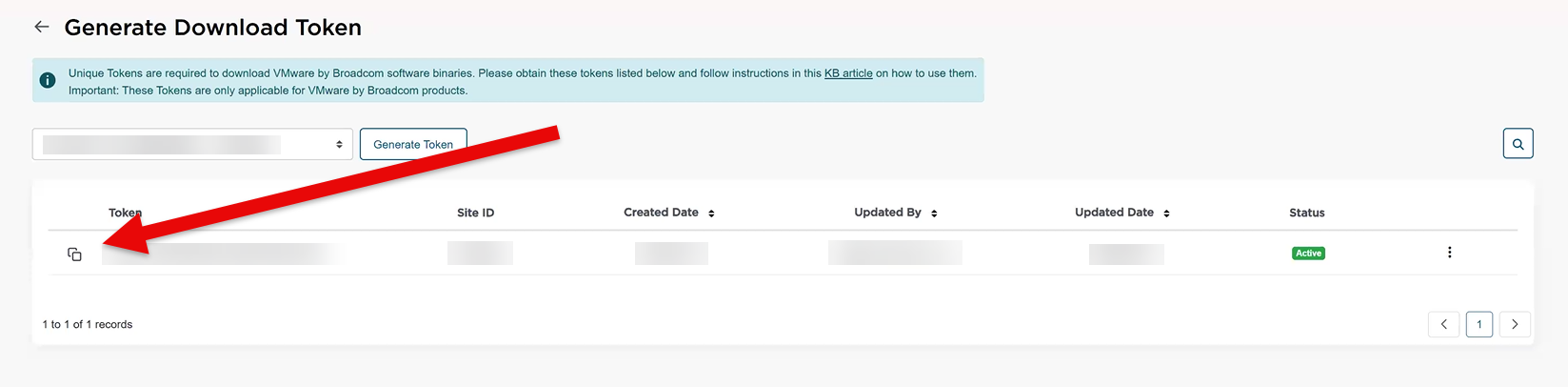Click the Site ID column header
The width and height of the screenshot is (1568, 387).
[475, 213]
